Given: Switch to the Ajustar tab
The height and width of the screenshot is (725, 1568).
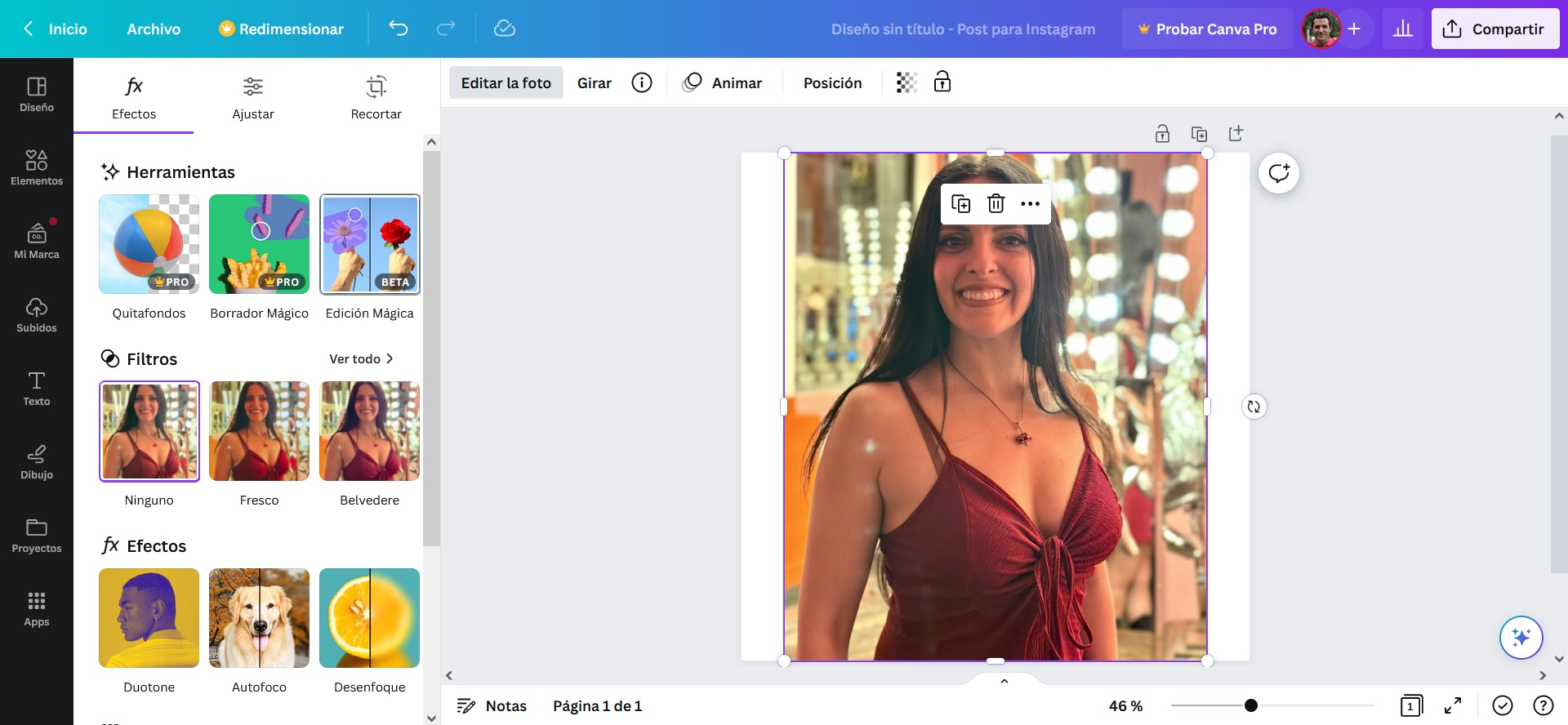Looking at the screenshot, I should tap(253, 97).
